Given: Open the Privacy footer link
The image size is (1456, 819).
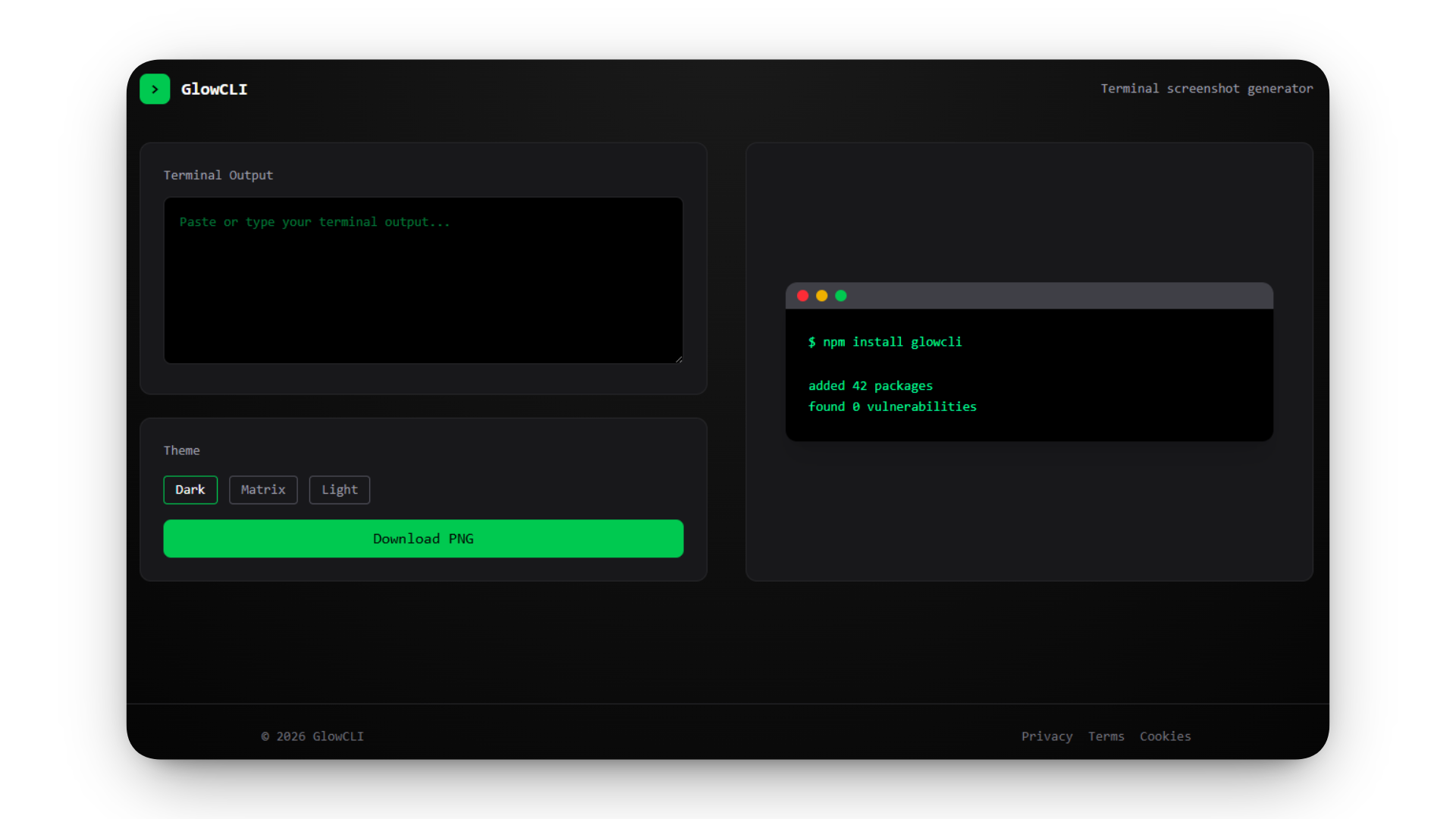Looking at the screenshot, I should tap(1046, 736).
